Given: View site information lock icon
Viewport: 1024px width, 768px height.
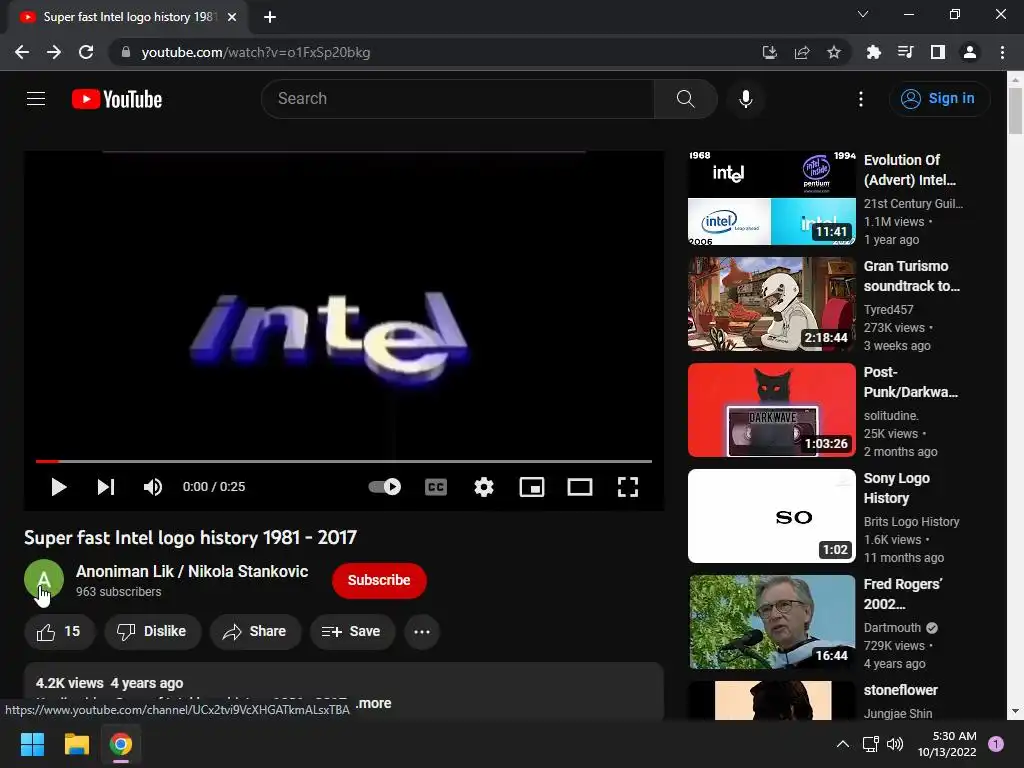Looking at the screenshot, I should [126, 52].
